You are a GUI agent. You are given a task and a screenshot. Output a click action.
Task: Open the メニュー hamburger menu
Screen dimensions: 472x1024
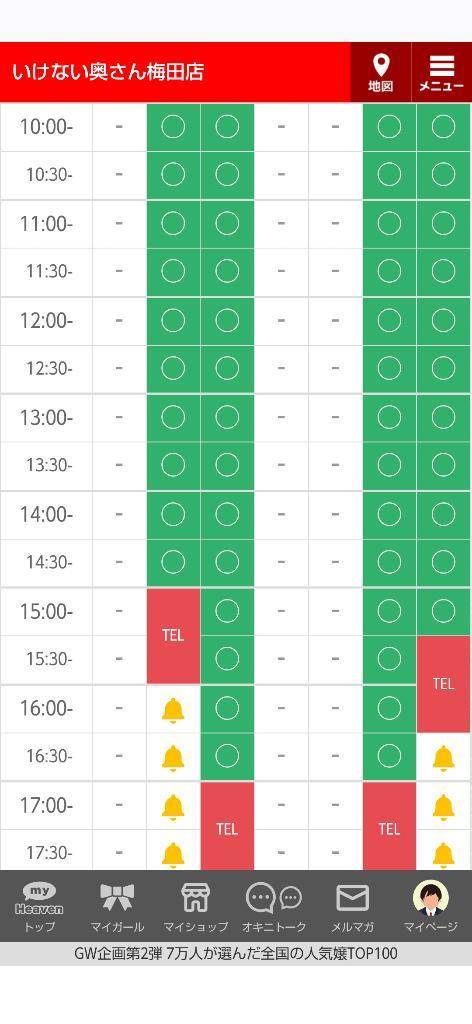[442, 72]
